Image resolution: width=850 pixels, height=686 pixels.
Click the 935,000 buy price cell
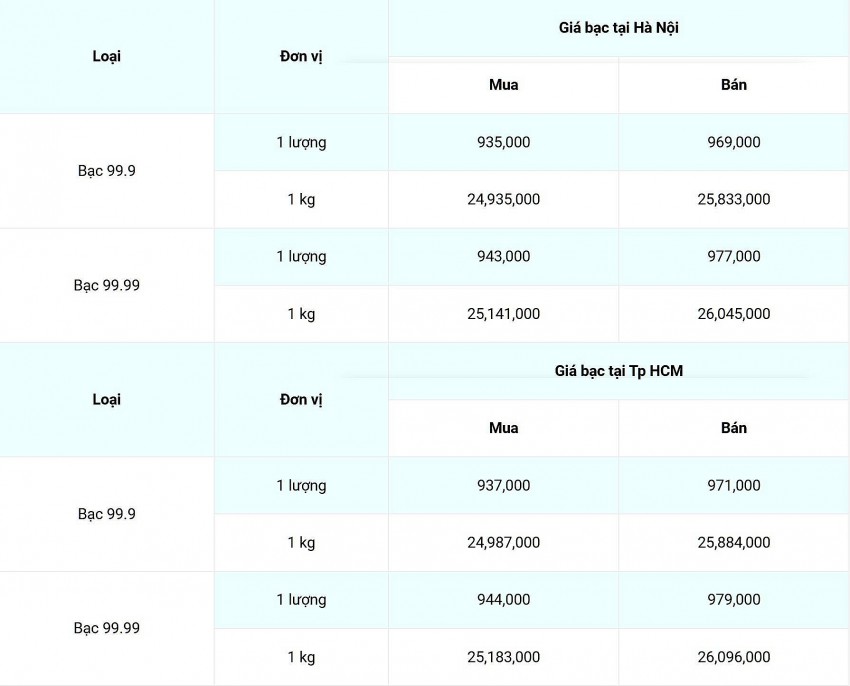point(504,142)
